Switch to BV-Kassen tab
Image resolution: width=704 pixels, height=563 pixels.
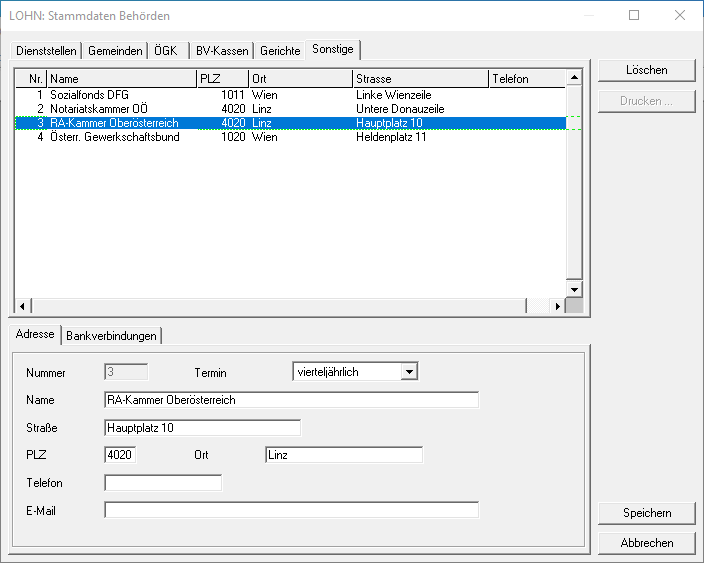click(221, 51)
